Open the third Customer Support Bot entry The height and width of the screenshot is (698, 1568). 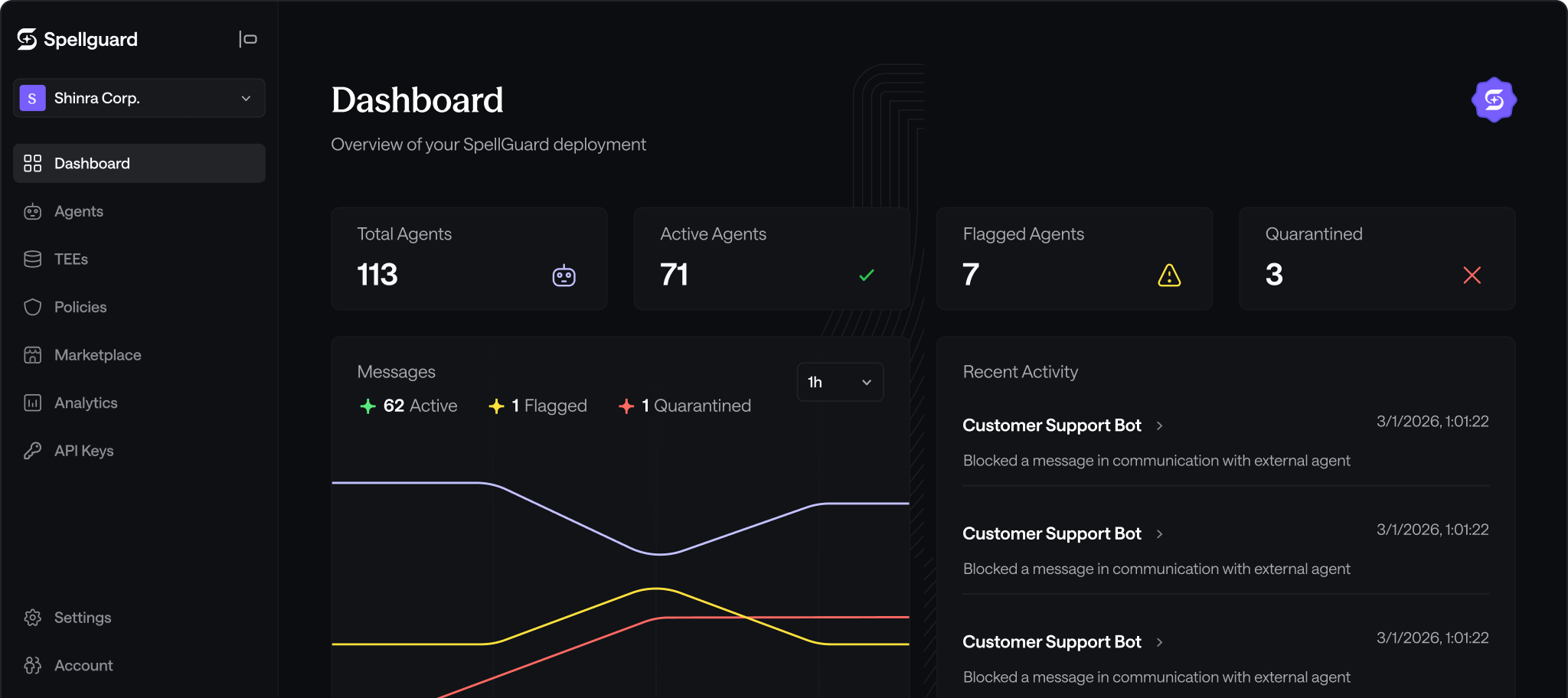coord(1052,642)
